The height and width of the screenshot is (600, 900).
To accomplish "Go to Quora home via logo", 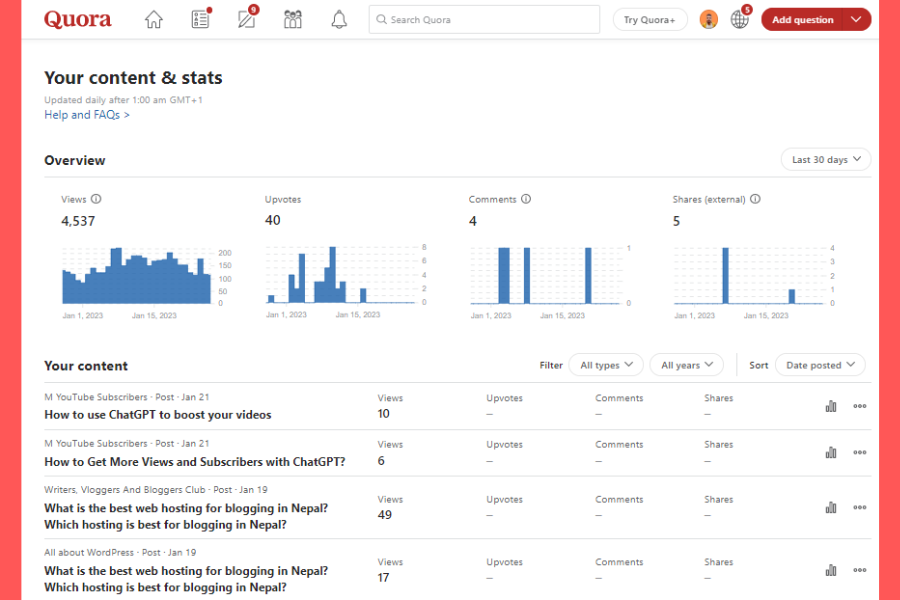I will pyautogui.click(x=77, y=20).
